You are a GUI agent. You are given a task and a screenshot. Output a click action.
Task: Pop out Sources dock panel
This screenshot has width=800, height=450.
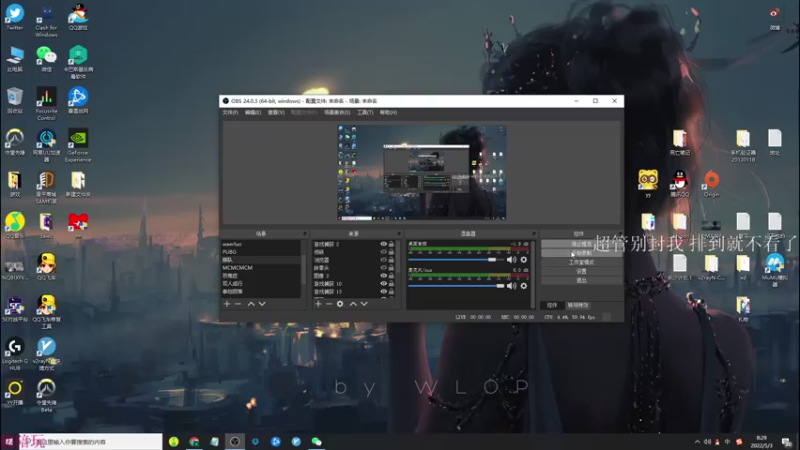click(398, 234)
